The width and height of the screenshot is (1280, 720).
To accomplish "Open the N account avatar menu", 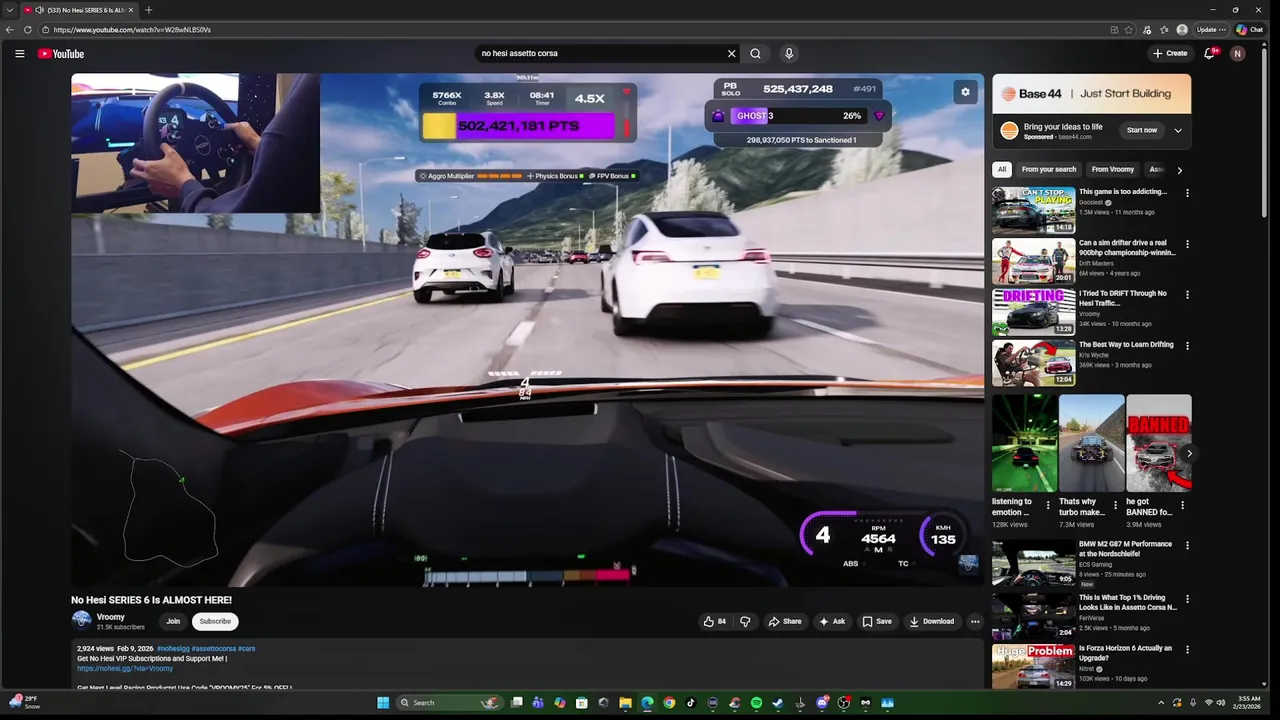I will point(1238,54).
